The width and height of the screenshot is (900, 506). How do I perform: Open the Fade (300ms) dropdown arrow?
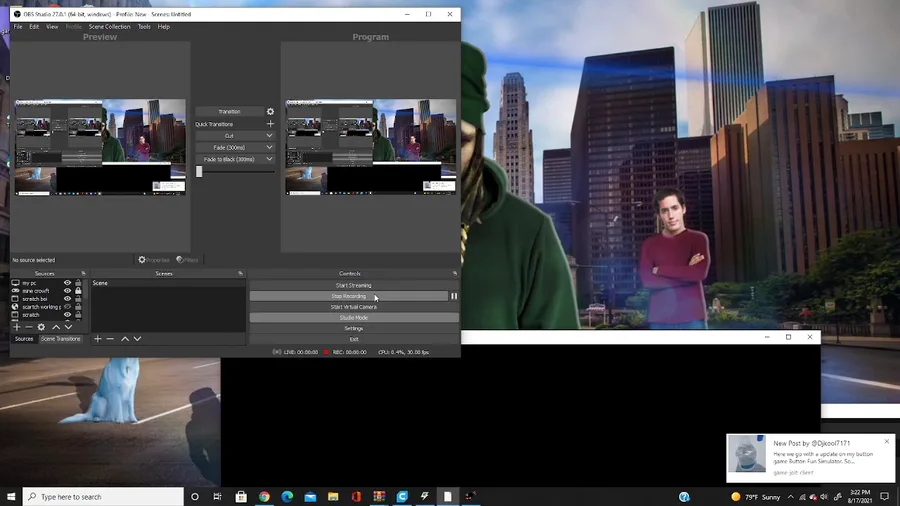point(269,147)
